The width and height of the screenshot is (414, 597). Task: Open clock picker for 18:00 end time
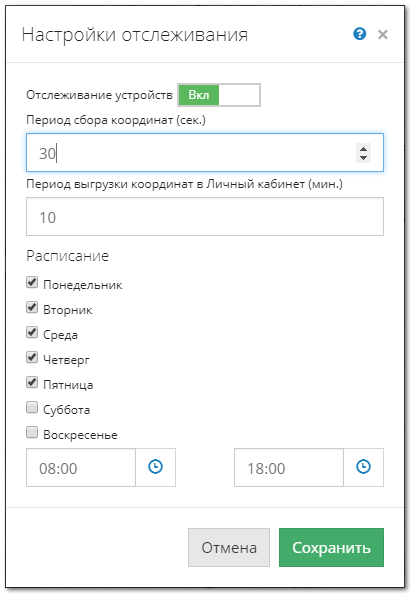(x=363, y=467)
